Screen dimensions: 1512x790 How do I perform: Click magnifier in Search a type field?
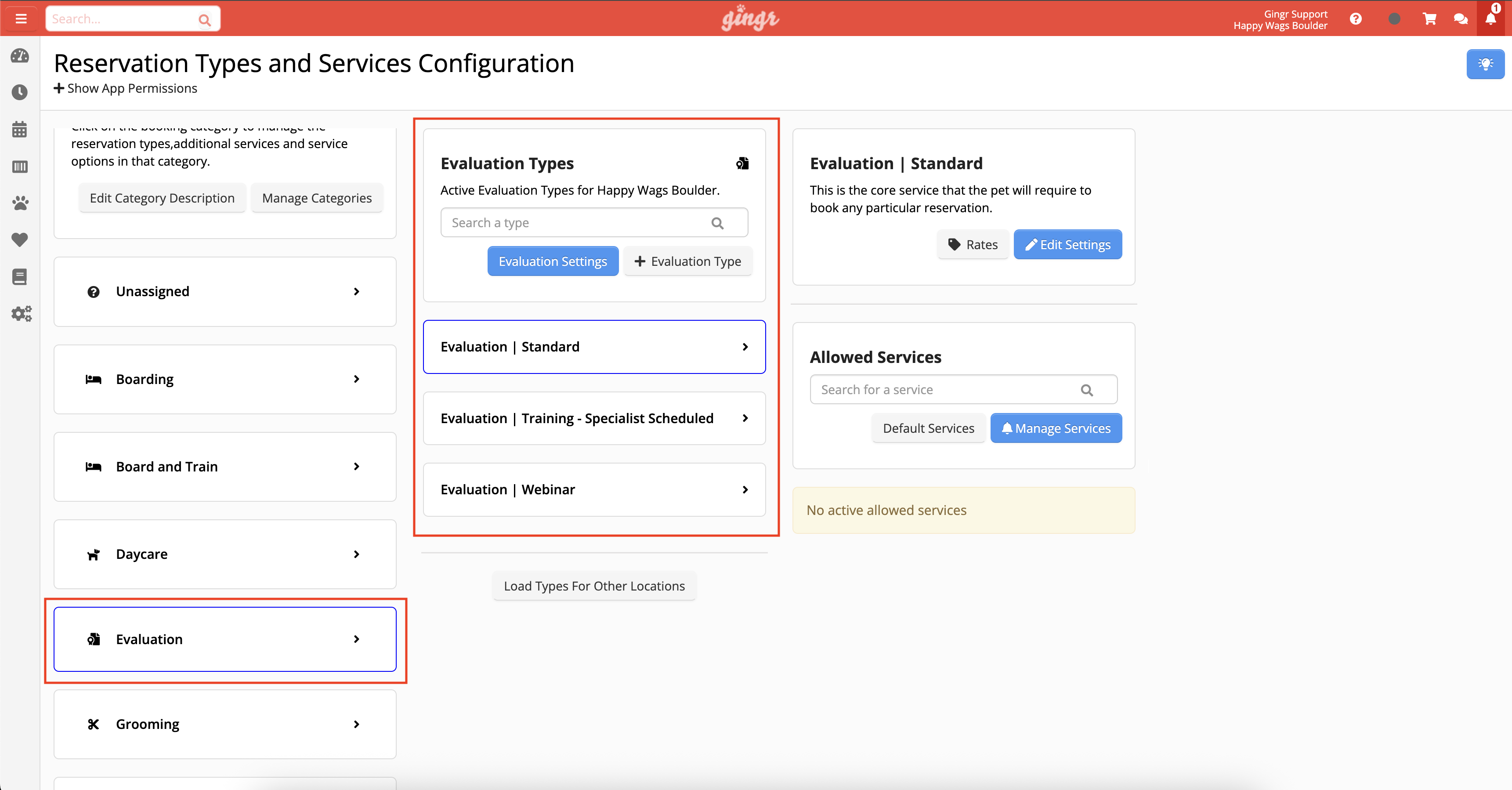tap(717, 223)
